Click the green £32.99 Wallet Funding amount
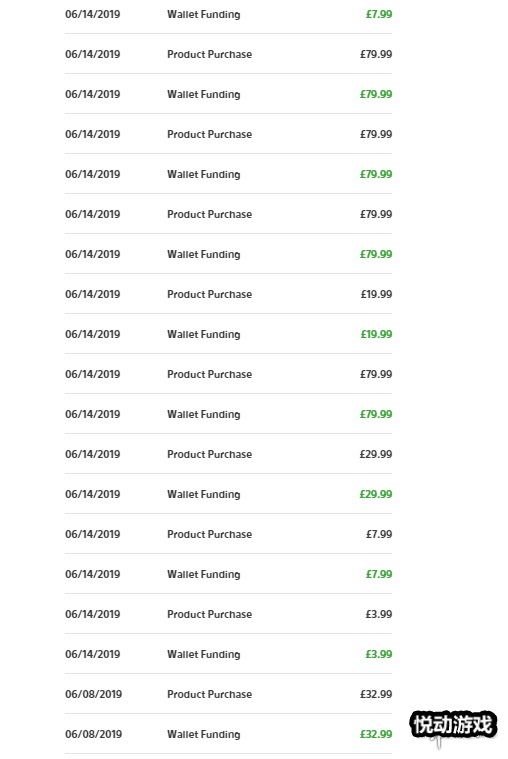 [376, 734]
